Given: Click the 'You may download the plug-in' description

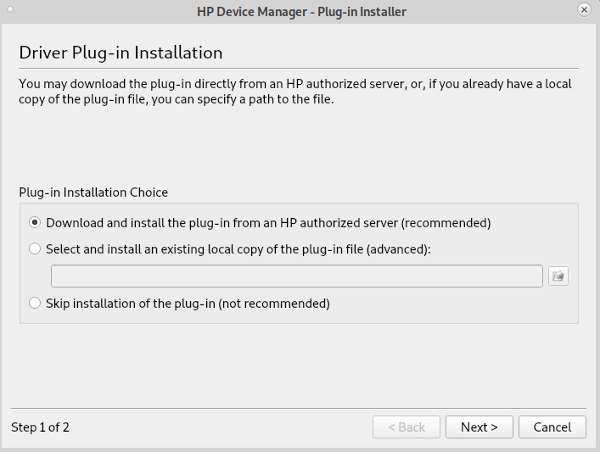Looking at the screenshot, I should 295,91.
